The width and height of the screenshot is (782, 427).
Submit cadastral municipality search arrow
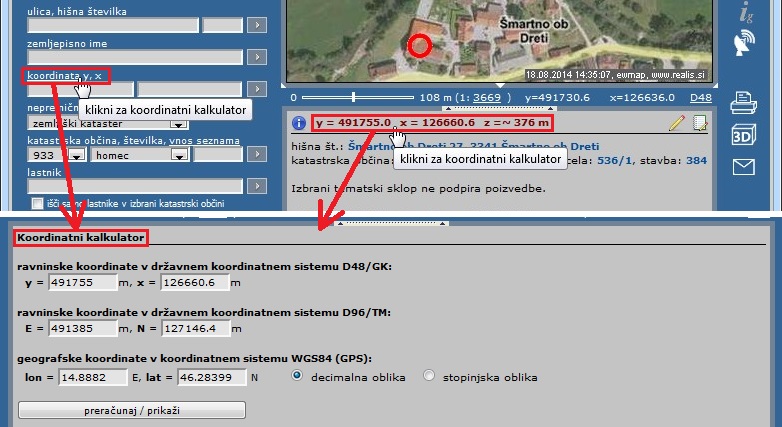[257, 154]
